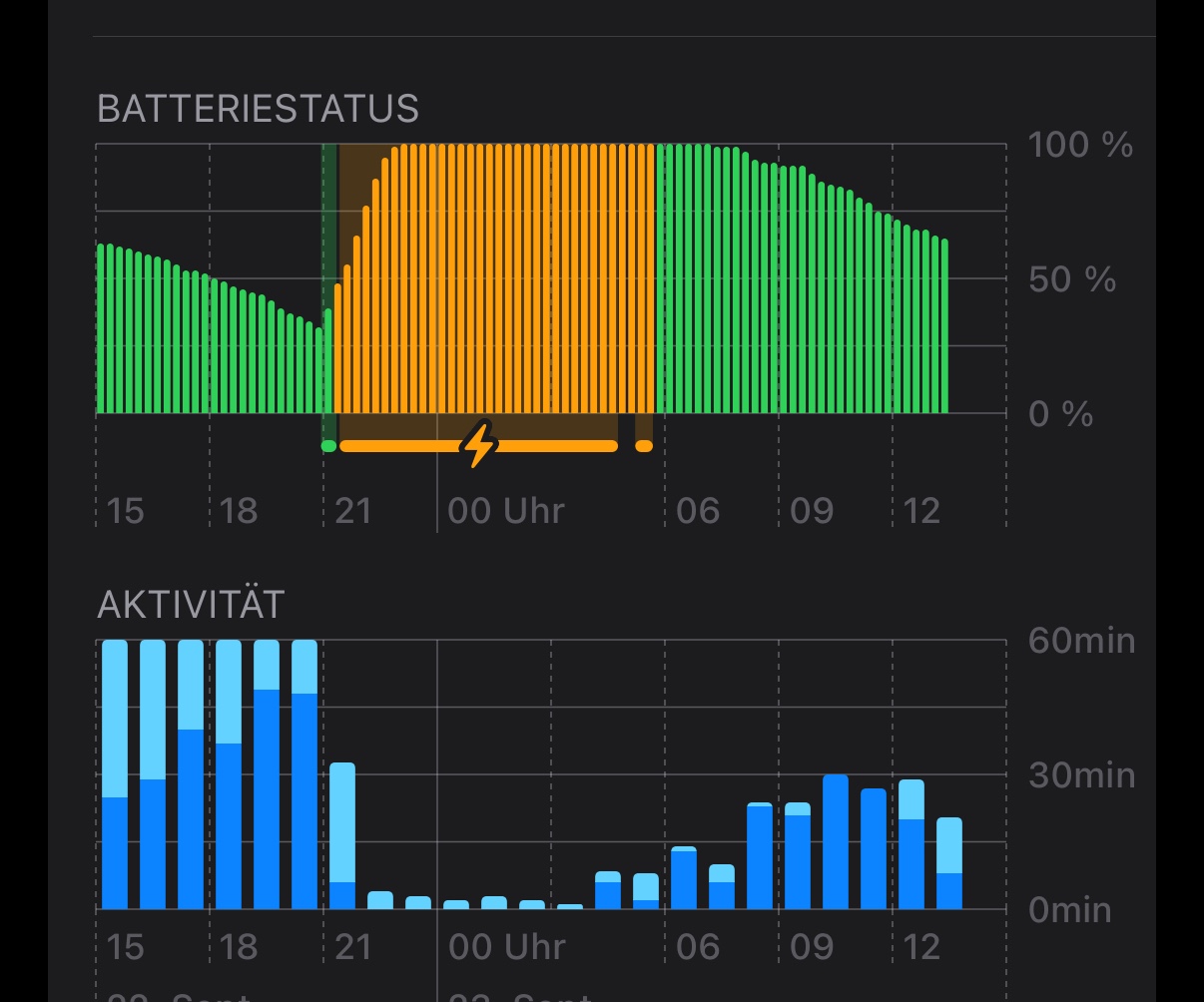Select the last activity bar after 12 Uhr
The width and height of the screenshot is (1204, 1002).
tap(949, 863)
